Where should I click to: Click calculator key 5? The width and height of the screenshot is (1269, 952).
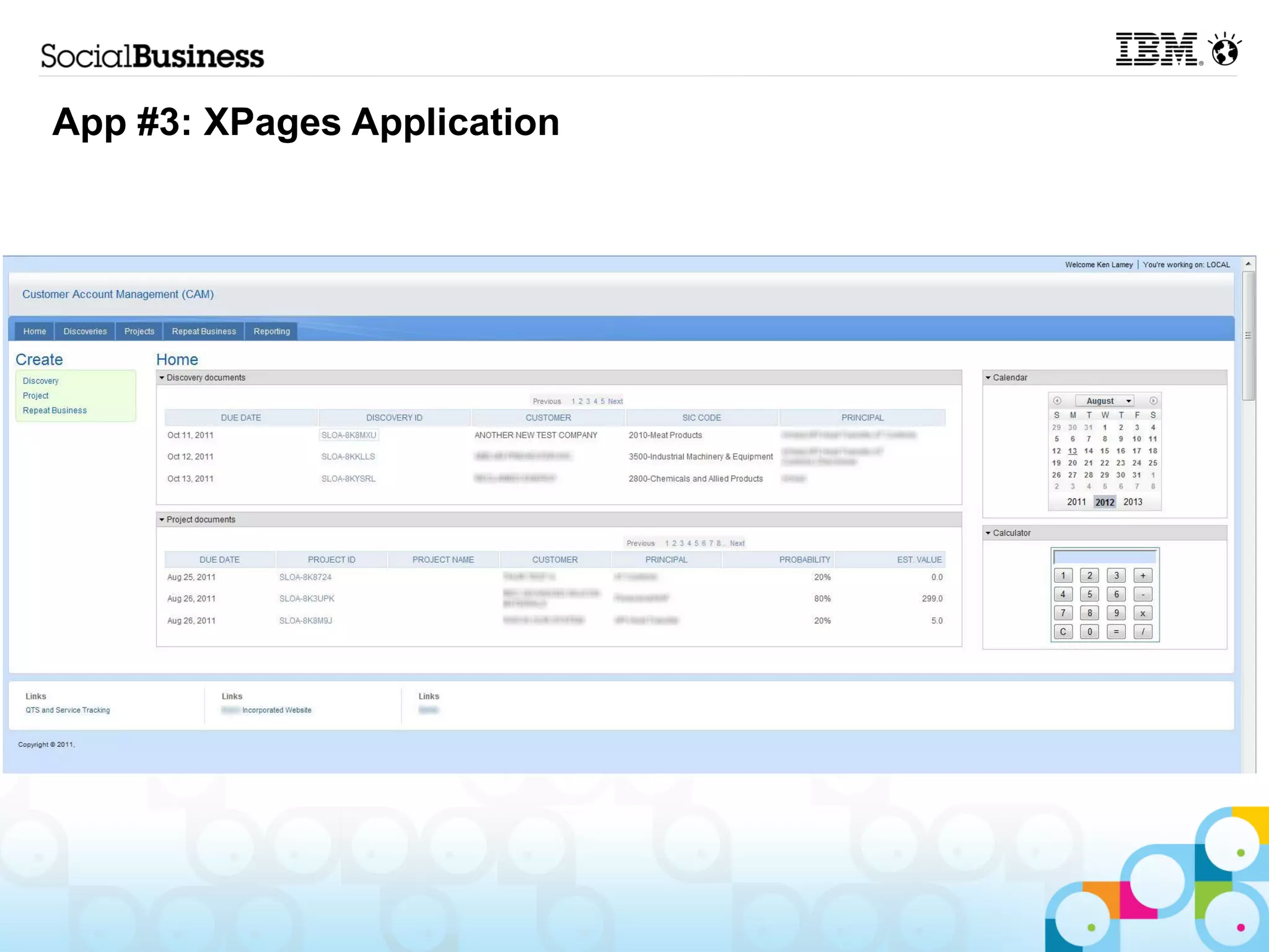(x=1089, y=595)
